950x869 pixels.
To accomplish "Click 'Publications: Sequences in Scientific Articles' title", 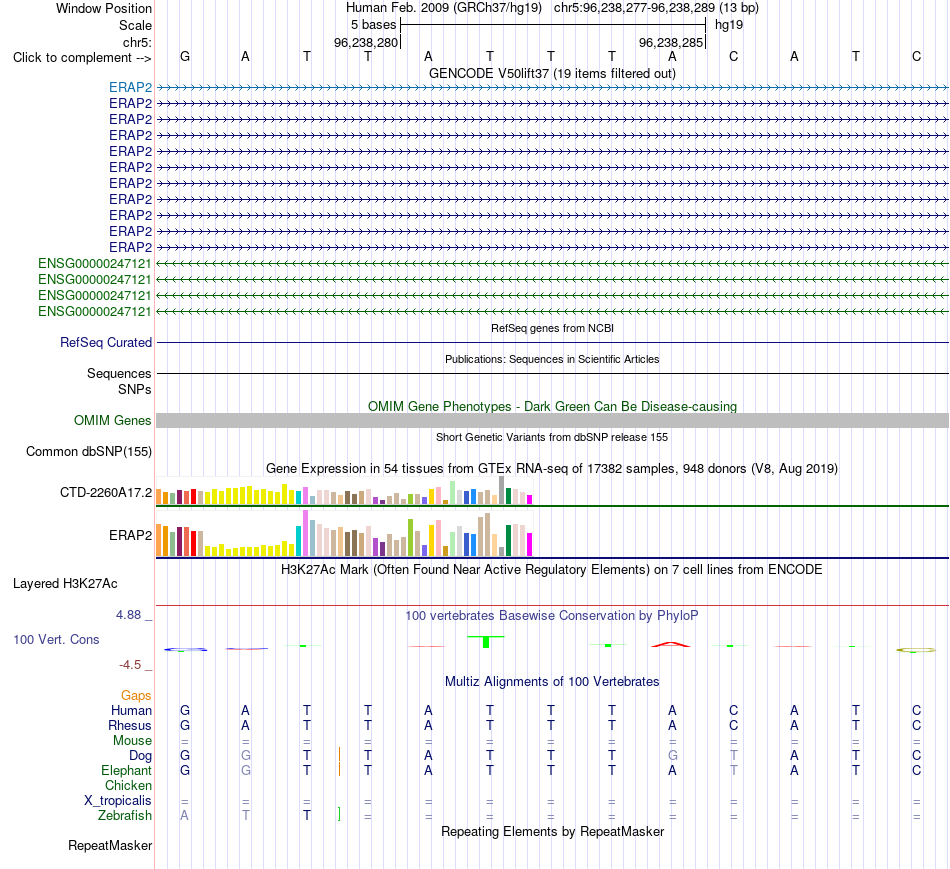I will tap(552, 359).
